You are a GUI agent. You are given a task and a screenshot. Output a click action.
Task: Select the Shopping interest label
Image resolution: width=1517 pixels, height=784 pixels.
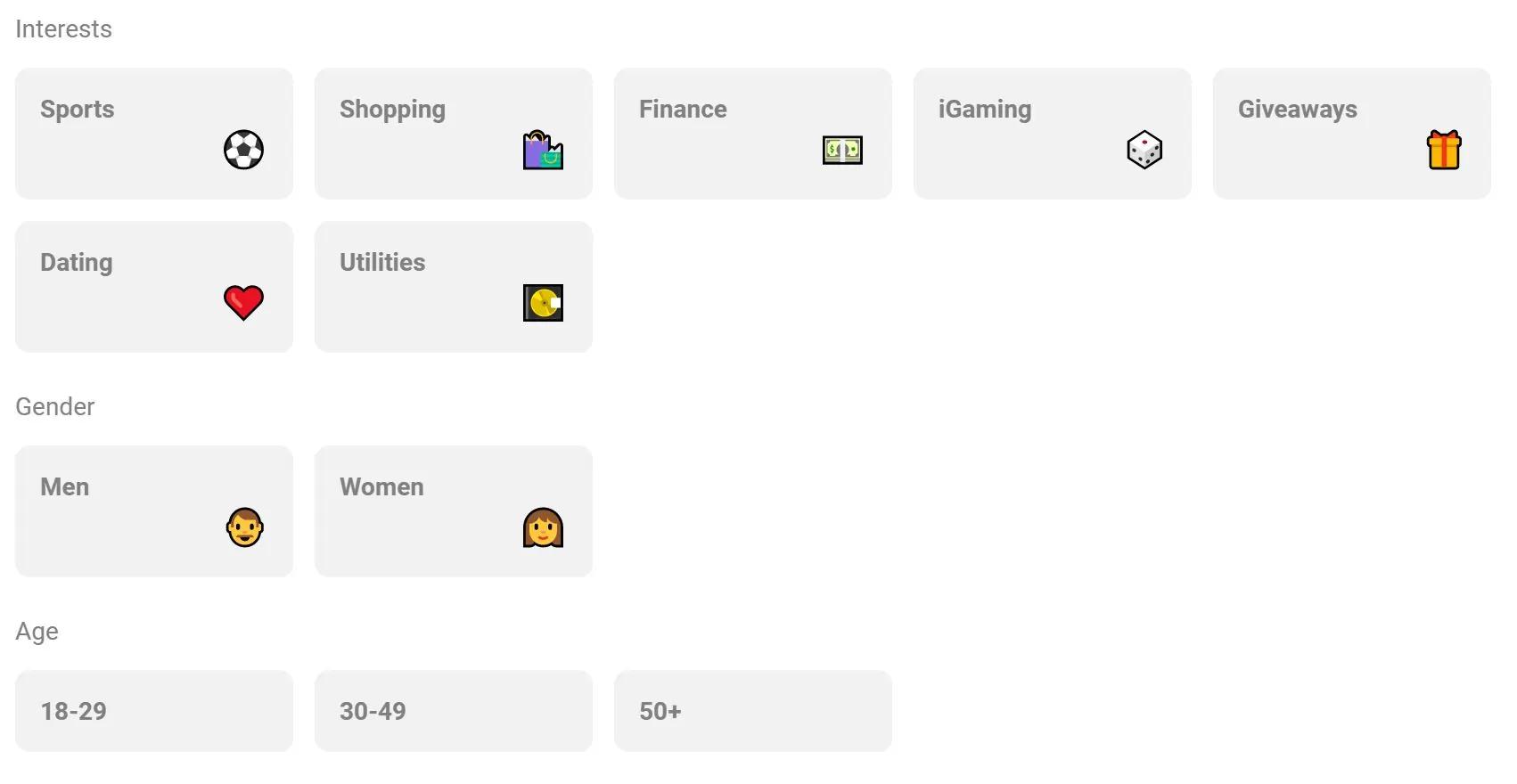pos(392,110)
